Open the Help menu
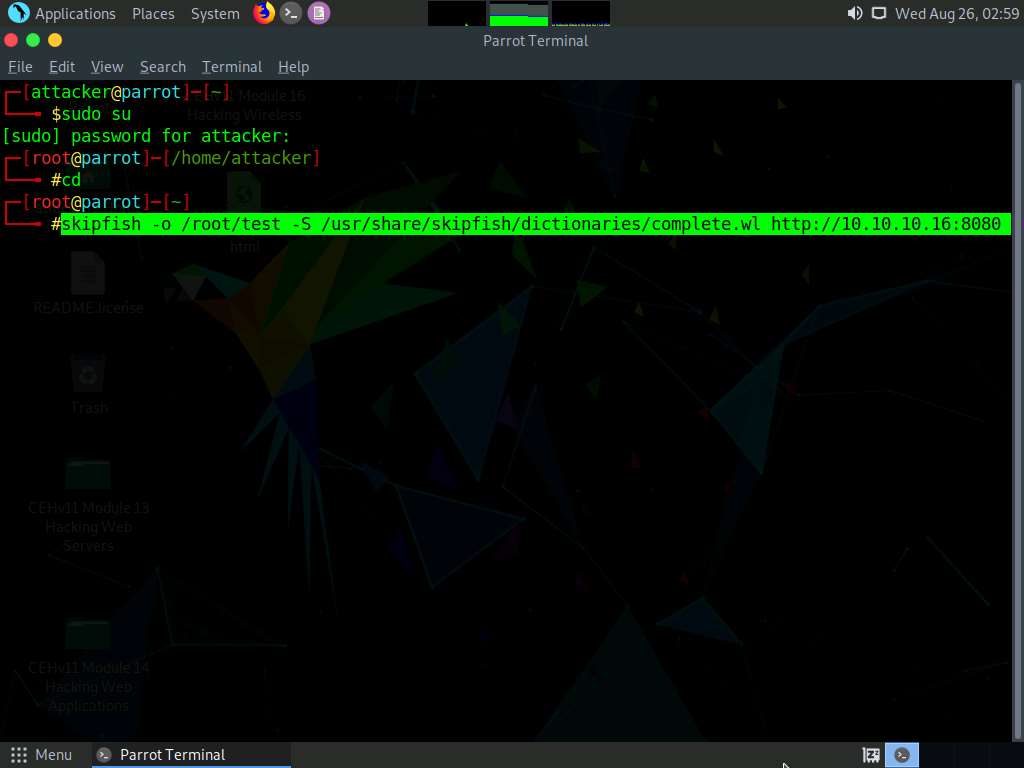The height and width of the screenshot is (768, 1024). coord(293,67)
